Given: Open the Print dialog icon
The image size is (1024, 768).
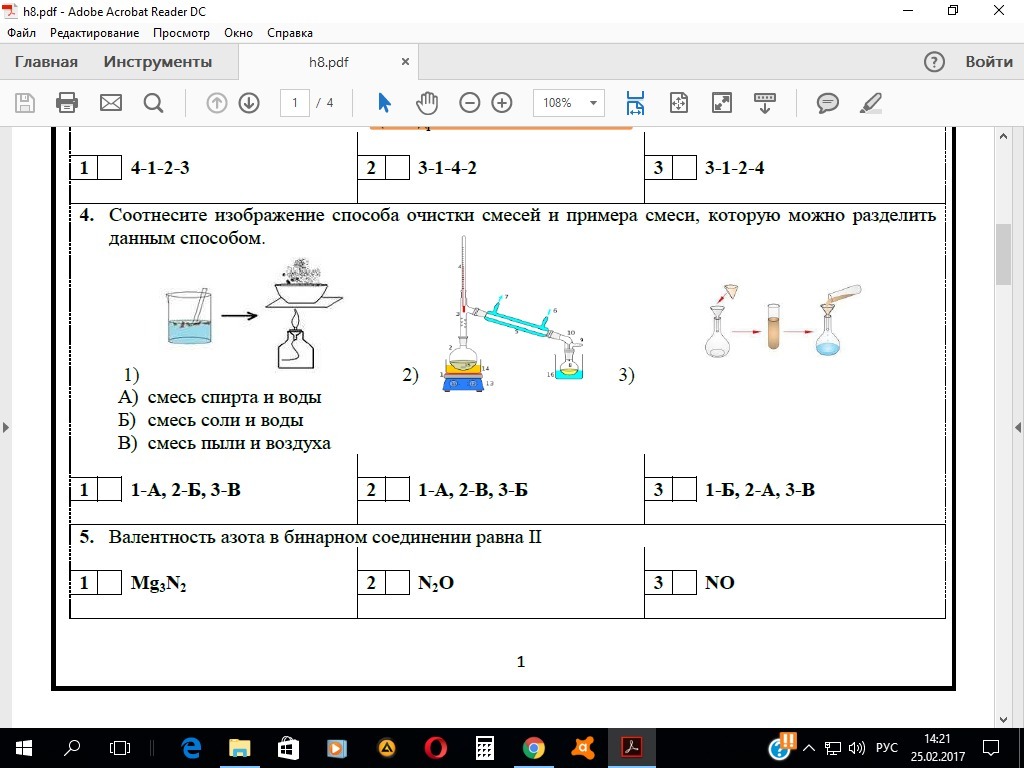Looking at the screenshot, I should 66,102.
